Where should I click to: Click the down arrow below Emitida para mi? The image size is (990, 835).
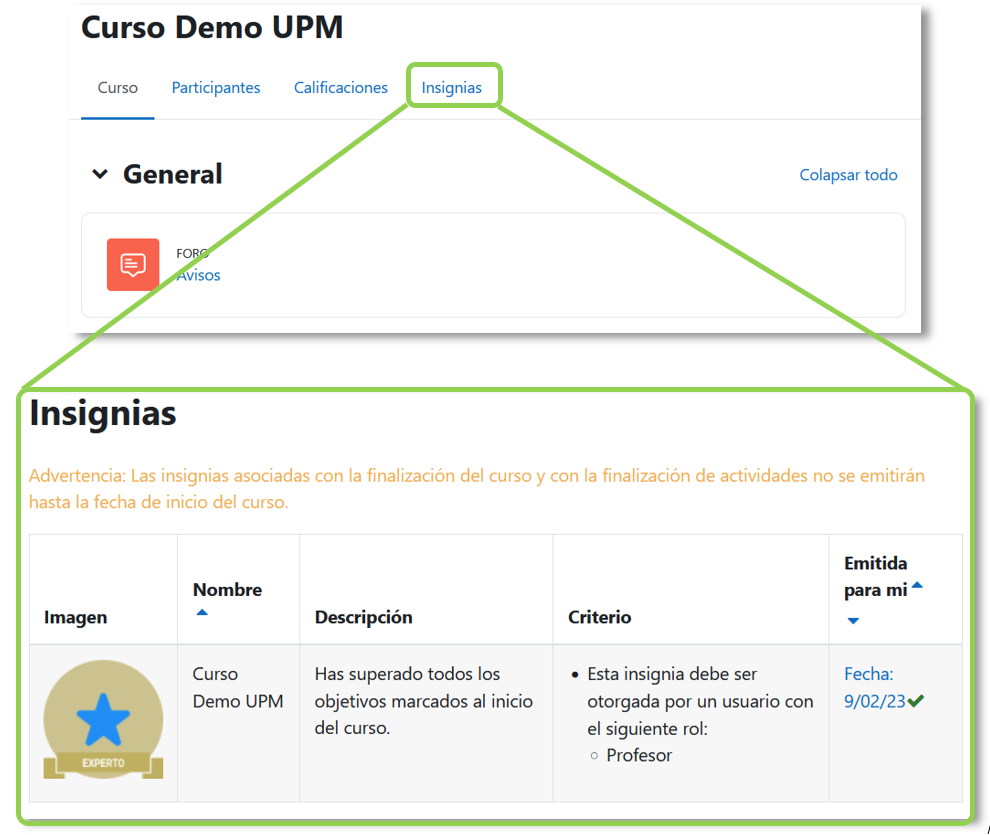(853, 621)
